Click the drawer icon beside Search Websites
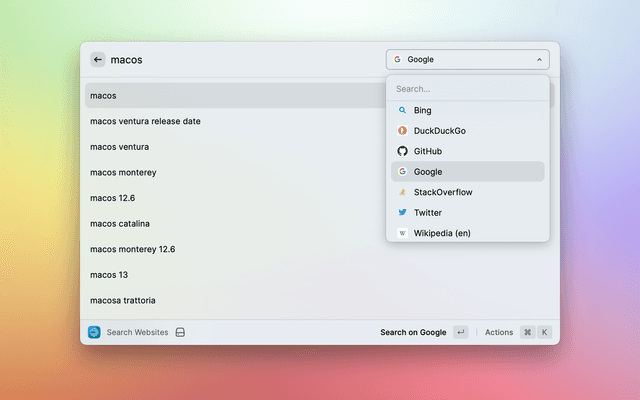The image size is (640, 400). pyautogui.click(x=180, y=332)
